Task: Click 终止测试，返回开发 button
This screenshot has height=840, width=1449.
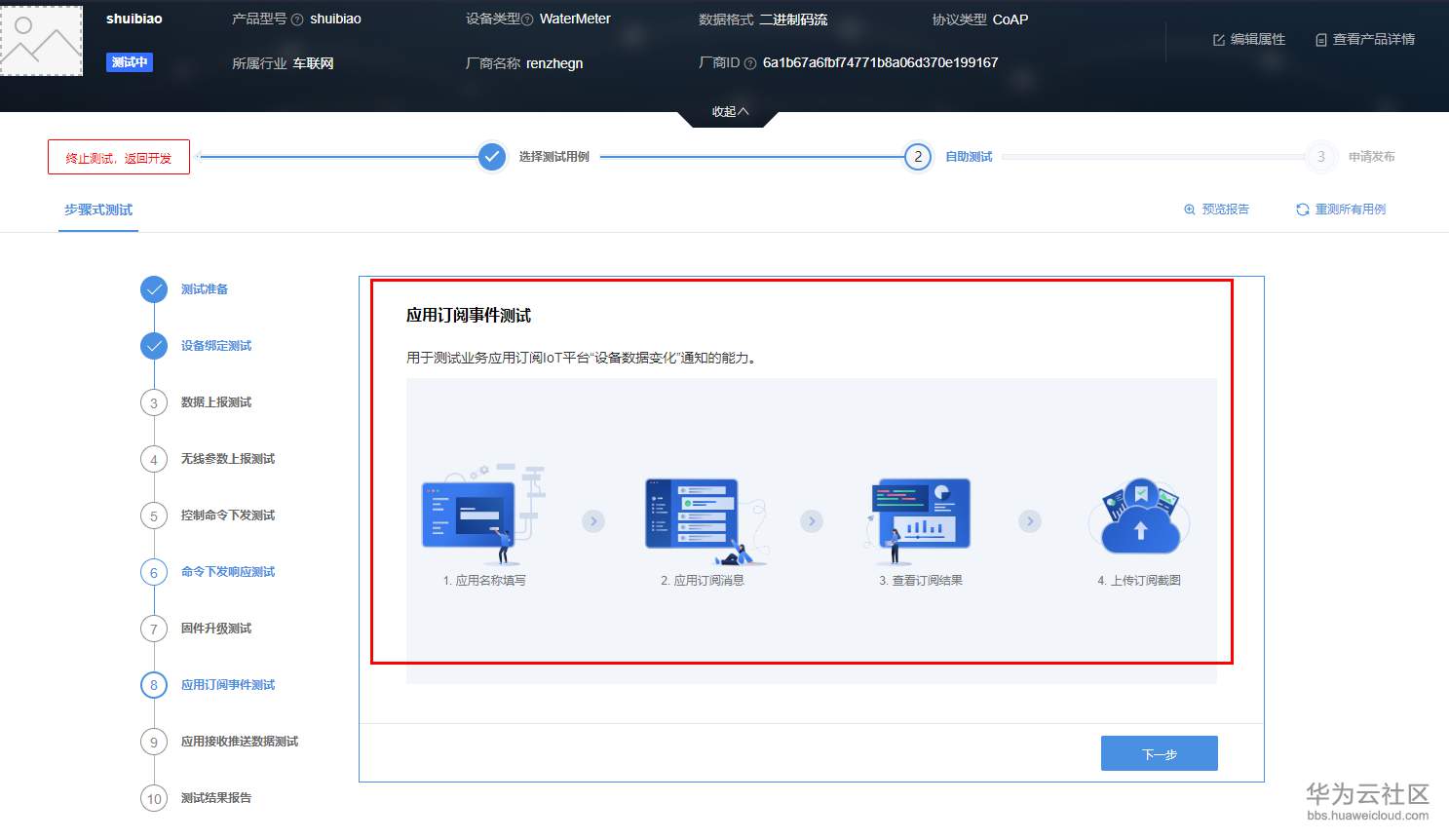Action: [119, 158]
